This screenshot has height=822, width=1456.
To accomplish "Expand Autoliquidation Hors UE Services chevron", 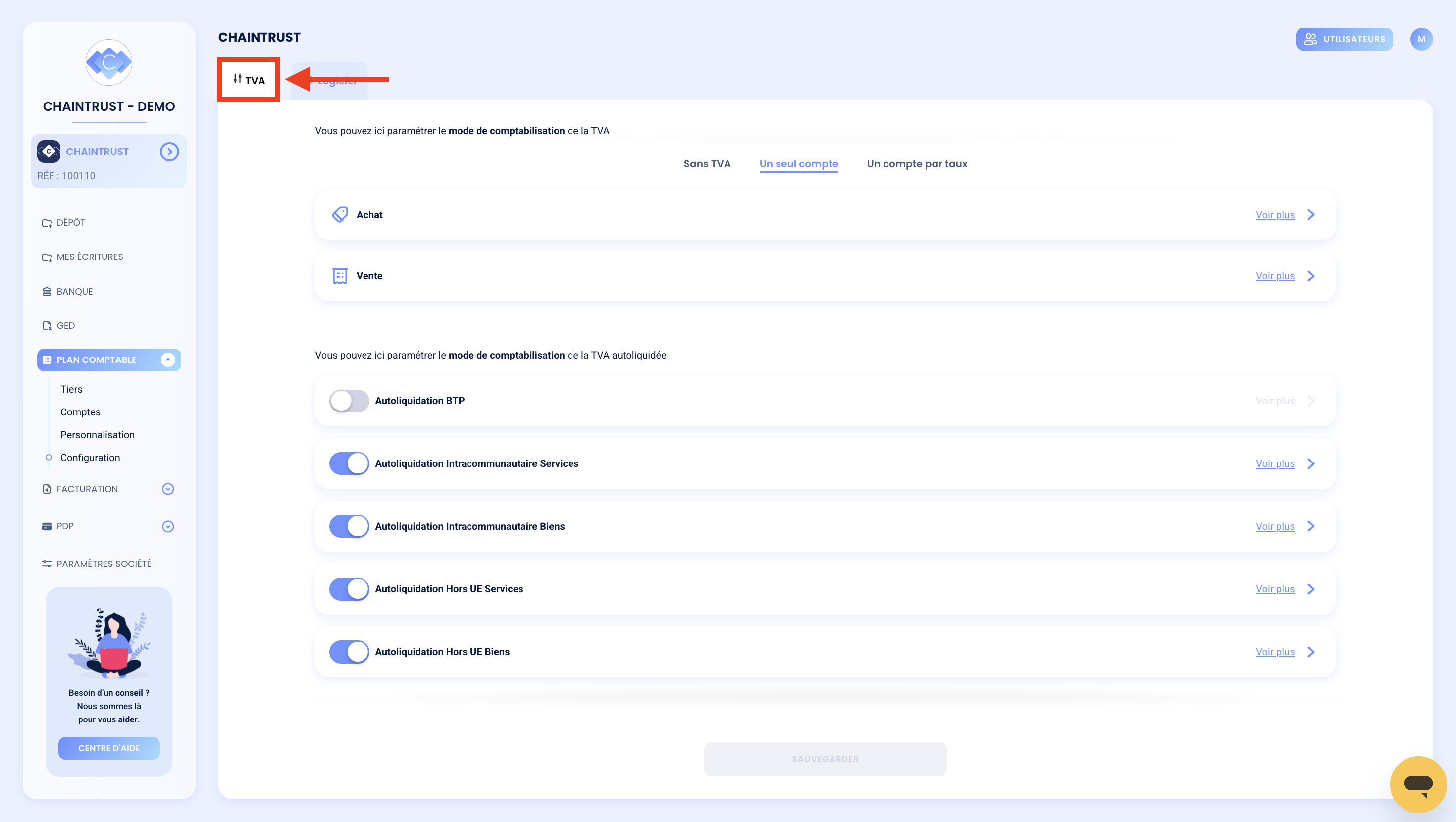I will pyautogui.click(x=1311, y=589).
